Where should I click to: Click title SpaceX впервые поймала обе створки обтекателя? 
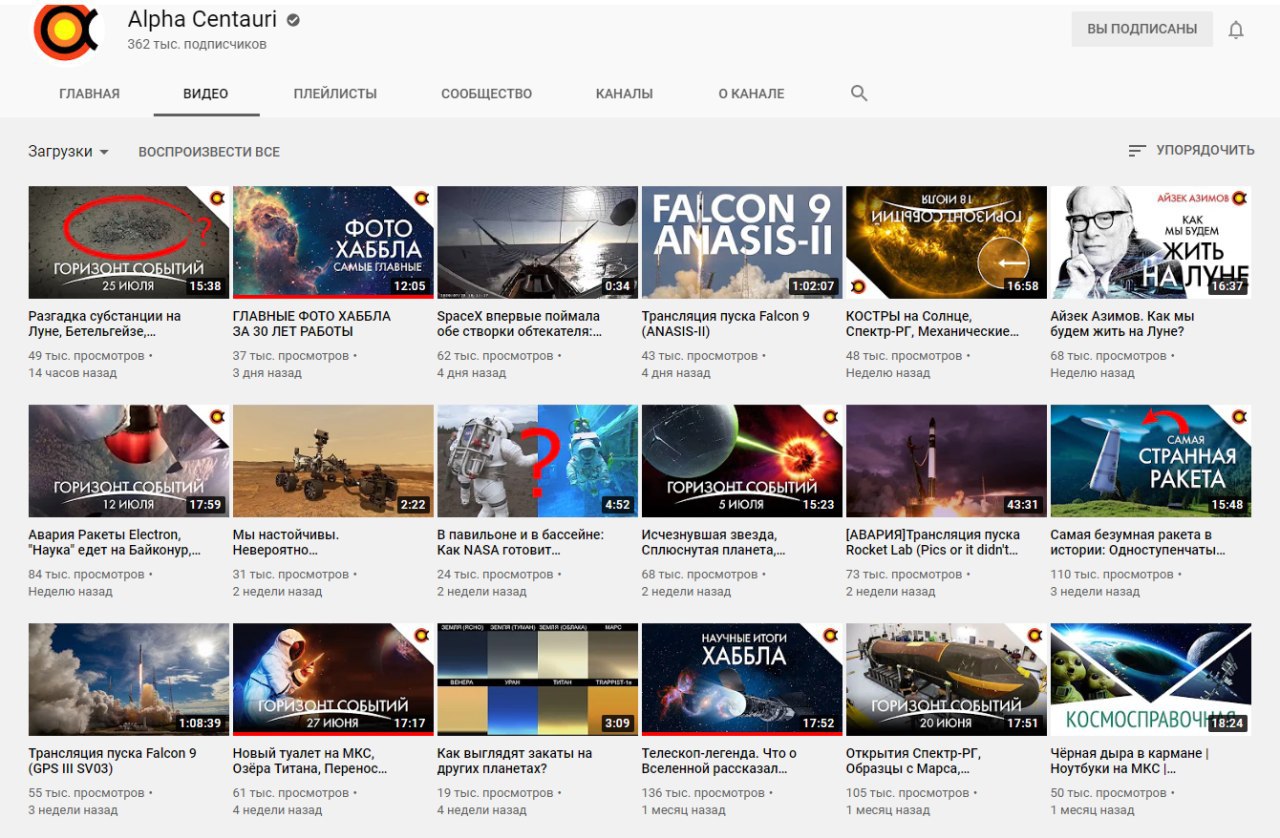tap(520, 323)
